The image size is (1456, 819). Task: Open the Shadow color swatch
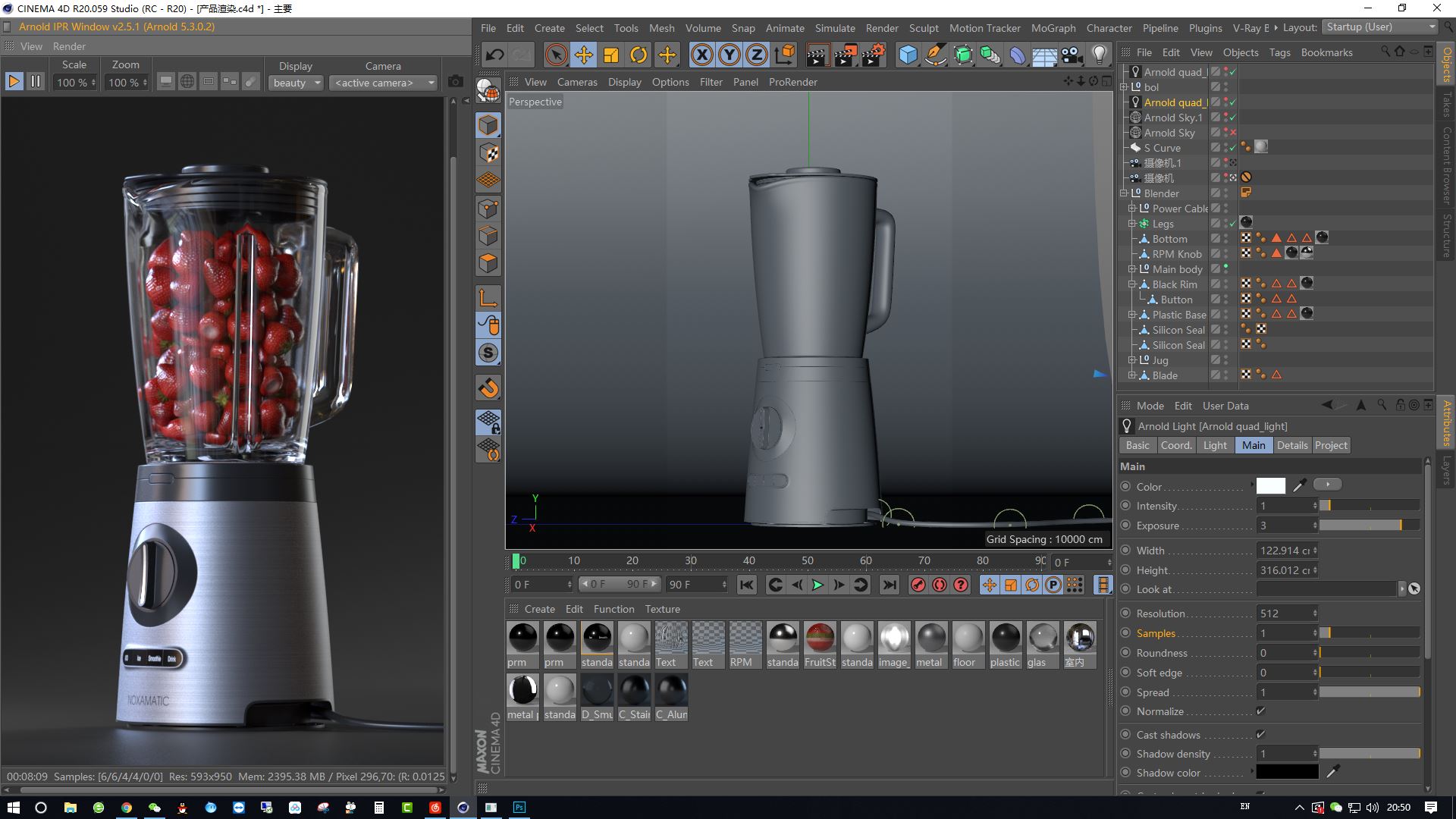tap(1287, 772)
